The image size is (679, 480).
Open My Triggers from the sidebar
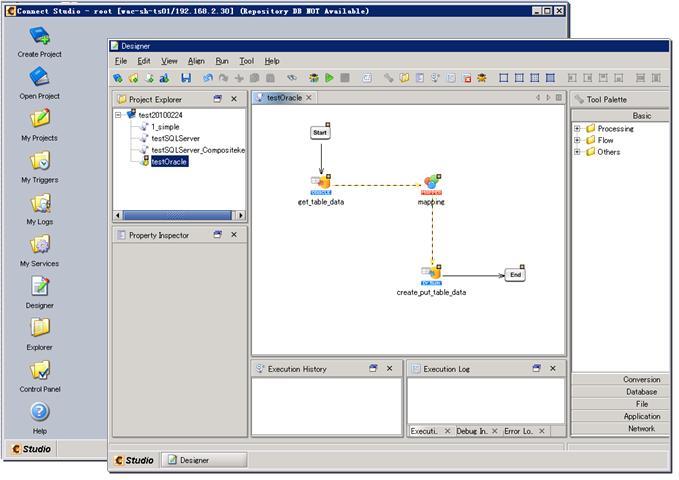pyautogui.click(x=40, y=162)
